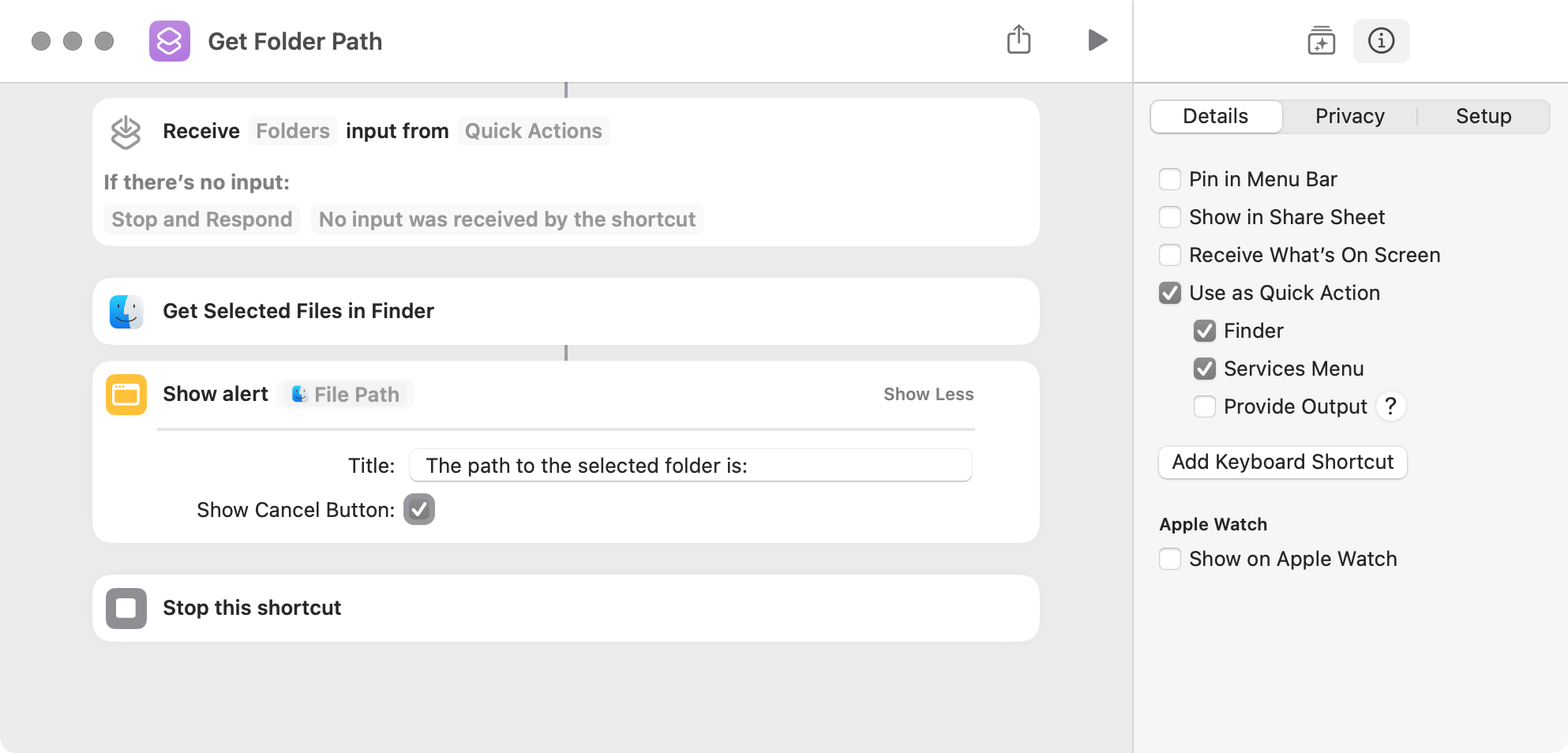Open the Folders input type selector
Viewport: 1568px width, 753px height.
[x=293, y=131]
